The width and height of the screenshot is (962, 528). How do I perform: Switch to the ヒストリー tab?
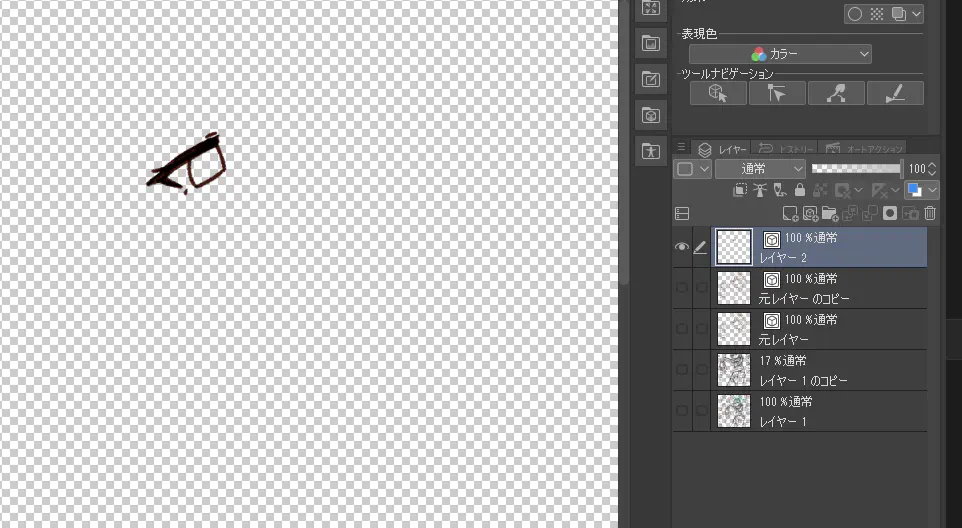click(x=785, y=149)
